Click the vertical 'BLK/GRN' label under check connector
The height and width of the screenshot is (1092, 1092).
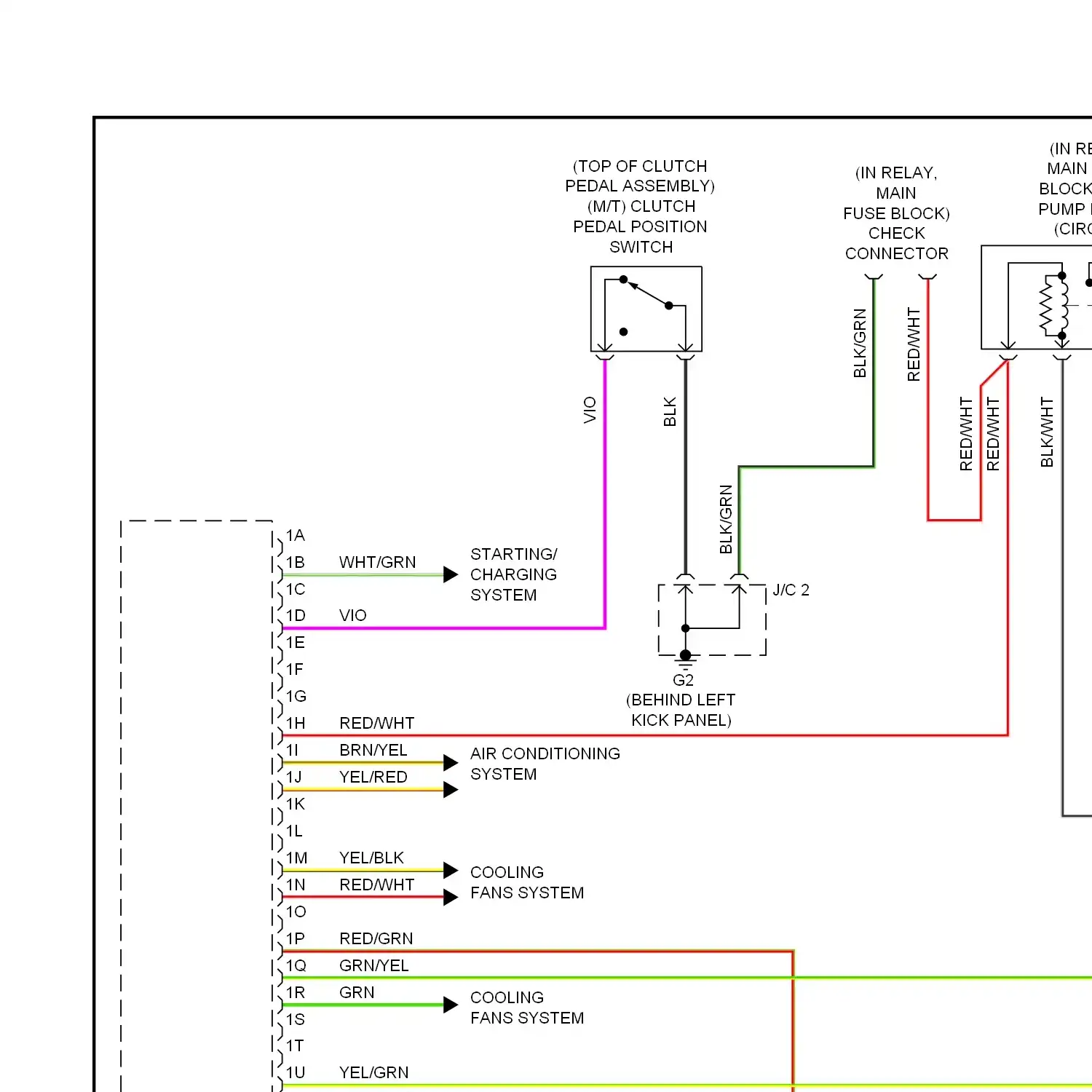(860, 343)
